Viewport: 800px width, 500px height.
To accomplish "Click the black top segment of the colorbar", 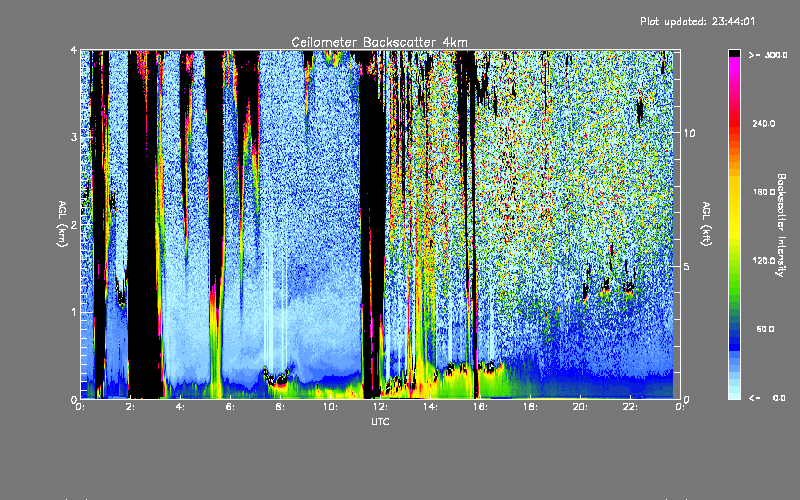I will [x=734, y=53].
